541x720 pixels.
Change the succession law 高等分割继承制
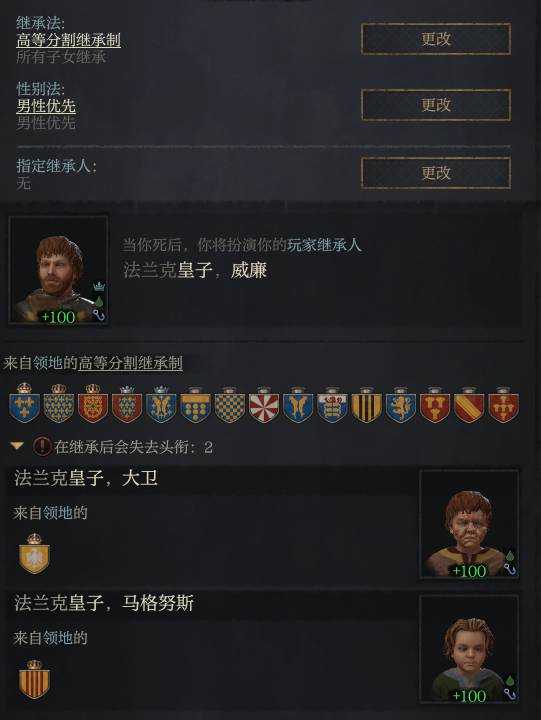coord(436,39)
